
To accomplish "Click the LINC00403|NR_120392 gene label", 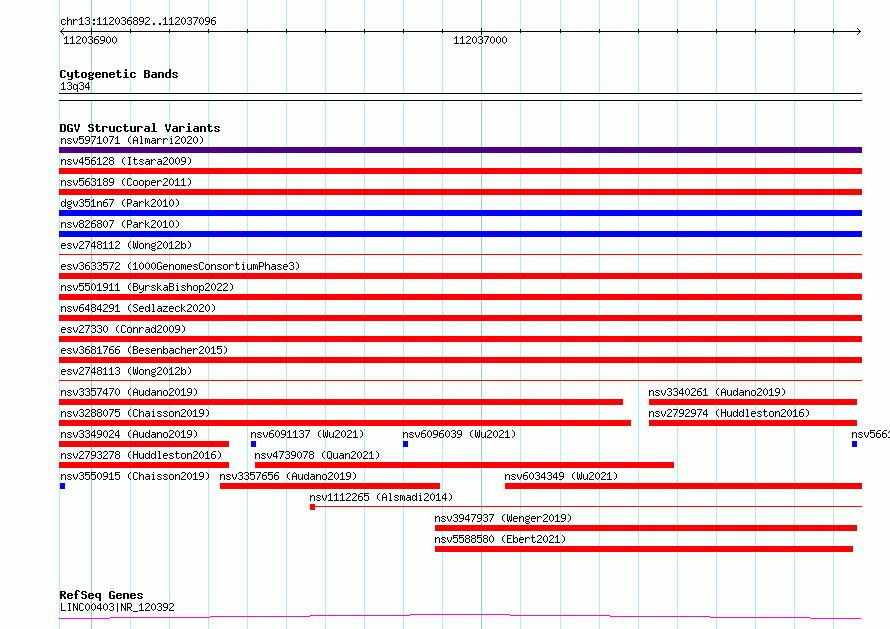I will 117,607.
